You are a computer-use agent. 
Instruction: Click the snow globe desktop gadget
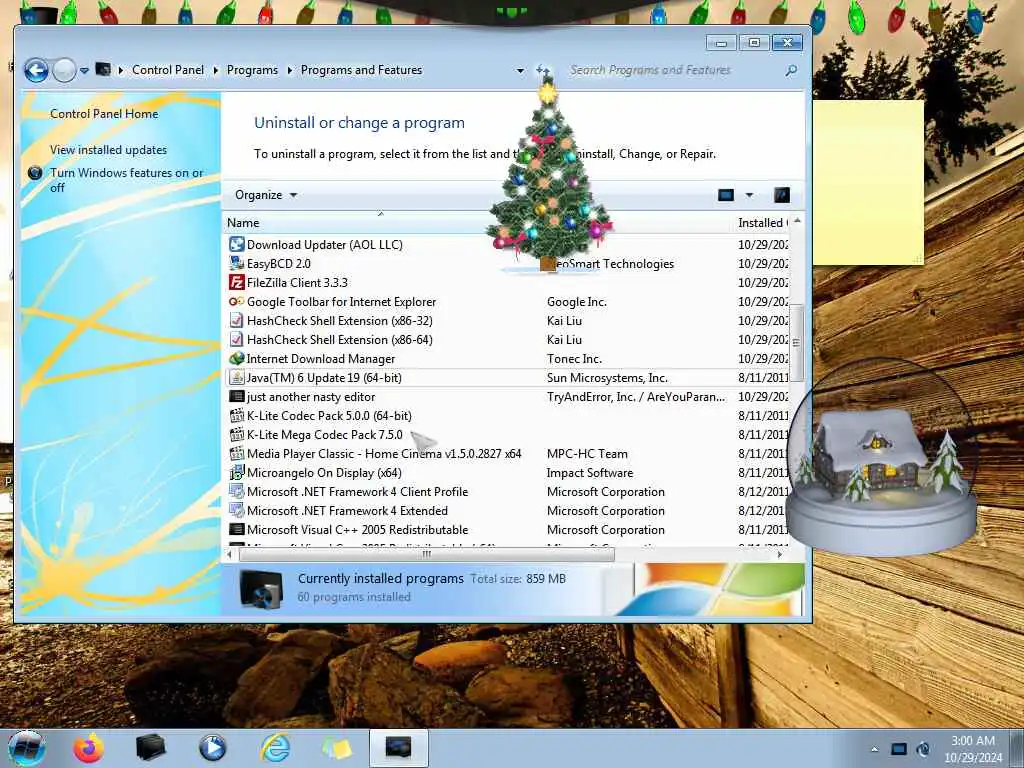[882, 457]
